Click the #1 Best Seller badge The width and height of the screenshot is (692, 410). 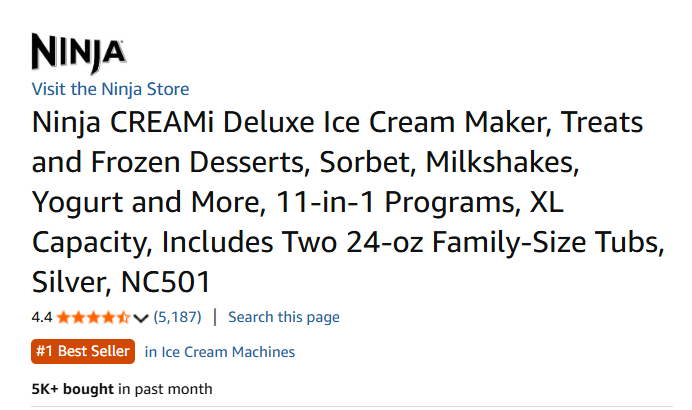83,351
